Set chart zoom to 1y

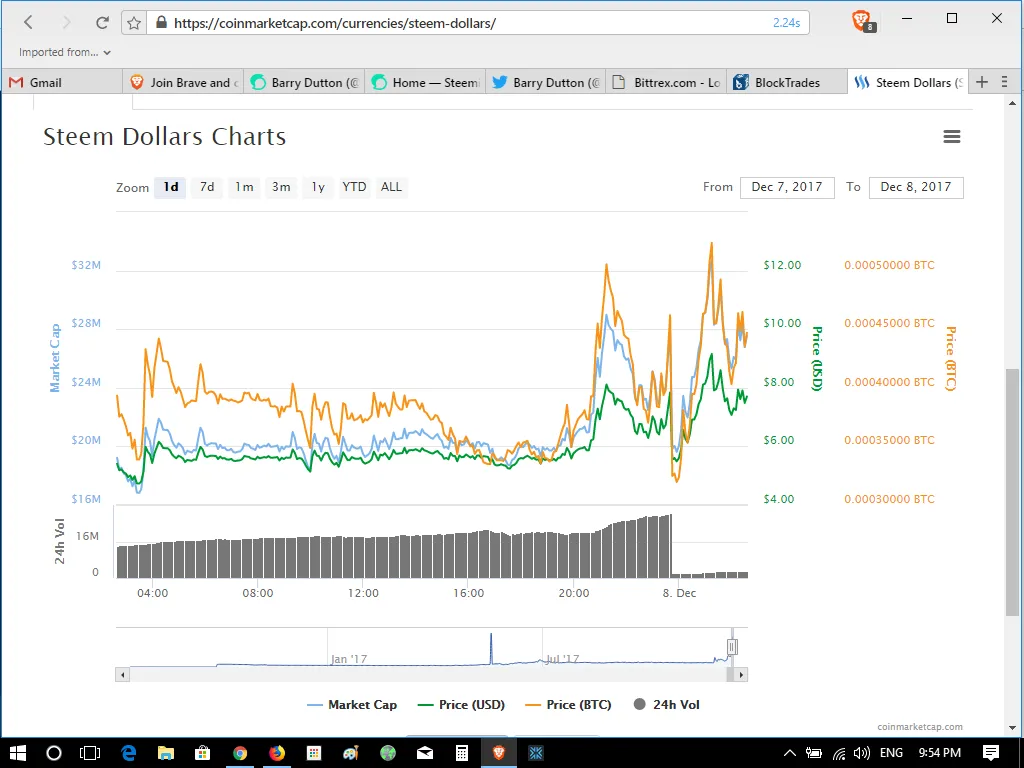click(318, 187)
